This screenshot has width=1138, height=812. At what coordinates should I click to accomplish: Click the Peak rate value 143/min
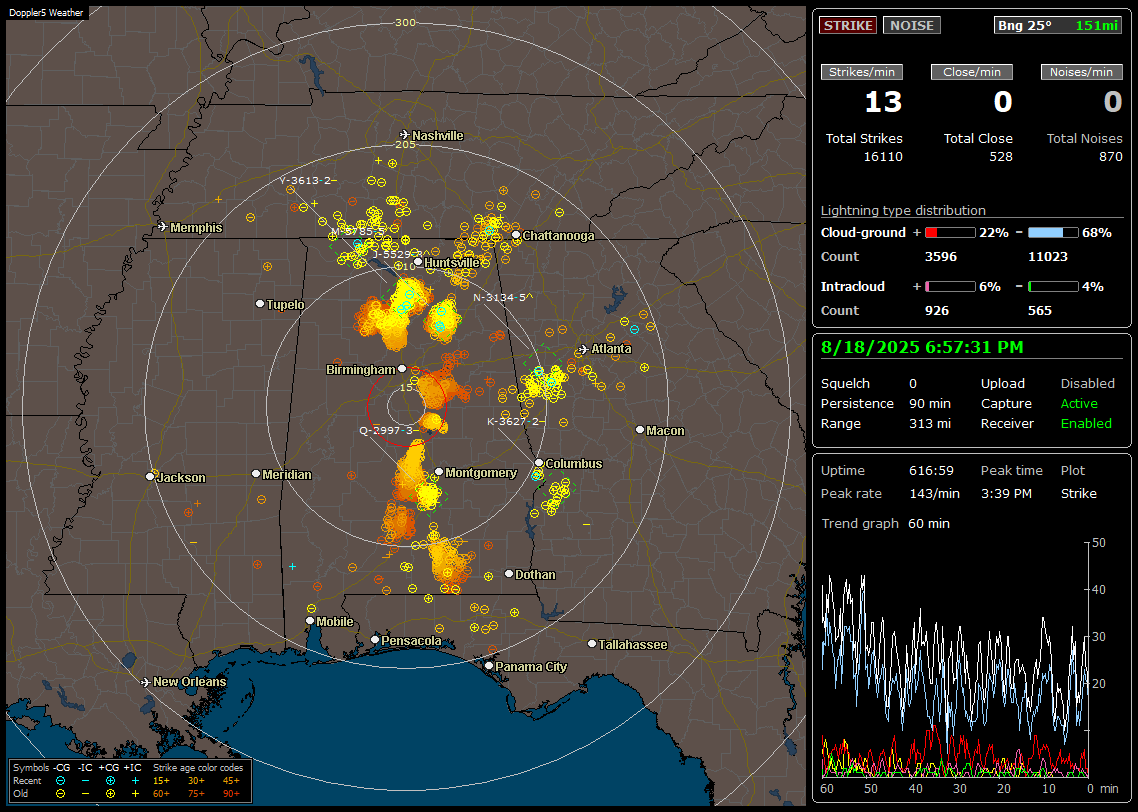click(934, 493)
